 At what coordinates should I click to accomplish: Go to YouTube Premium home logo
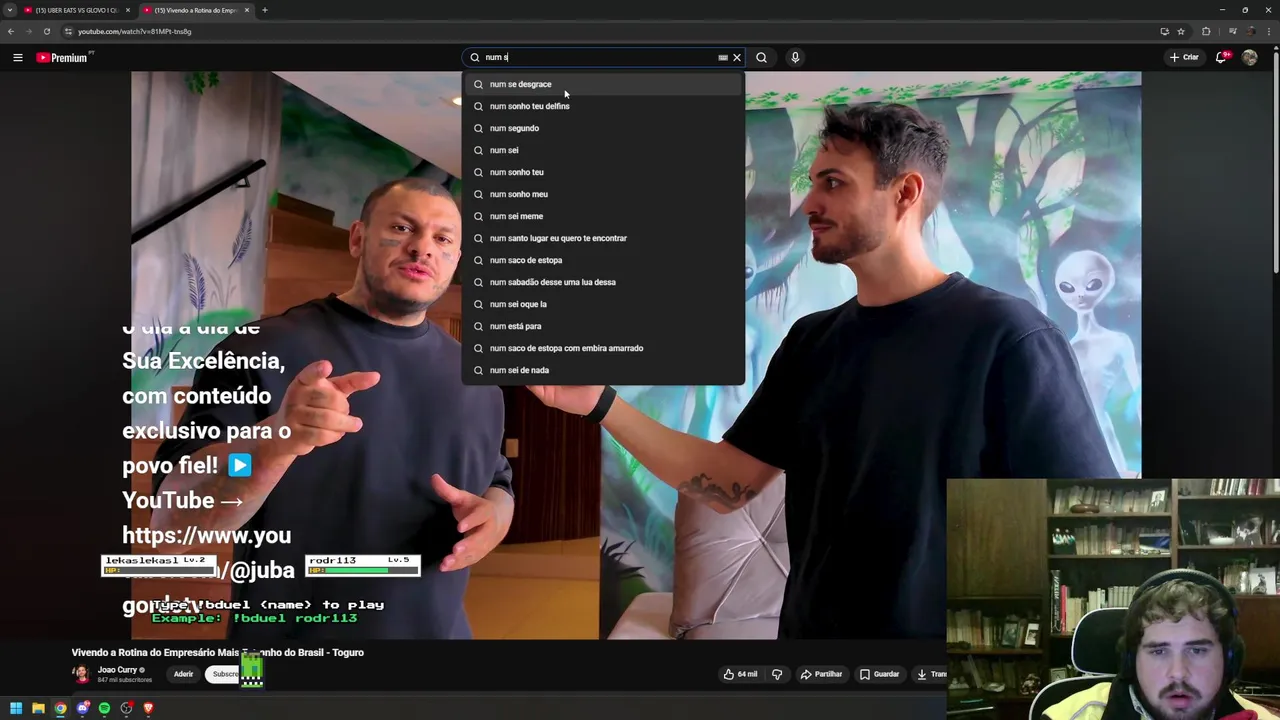click(x=62, y=57)
